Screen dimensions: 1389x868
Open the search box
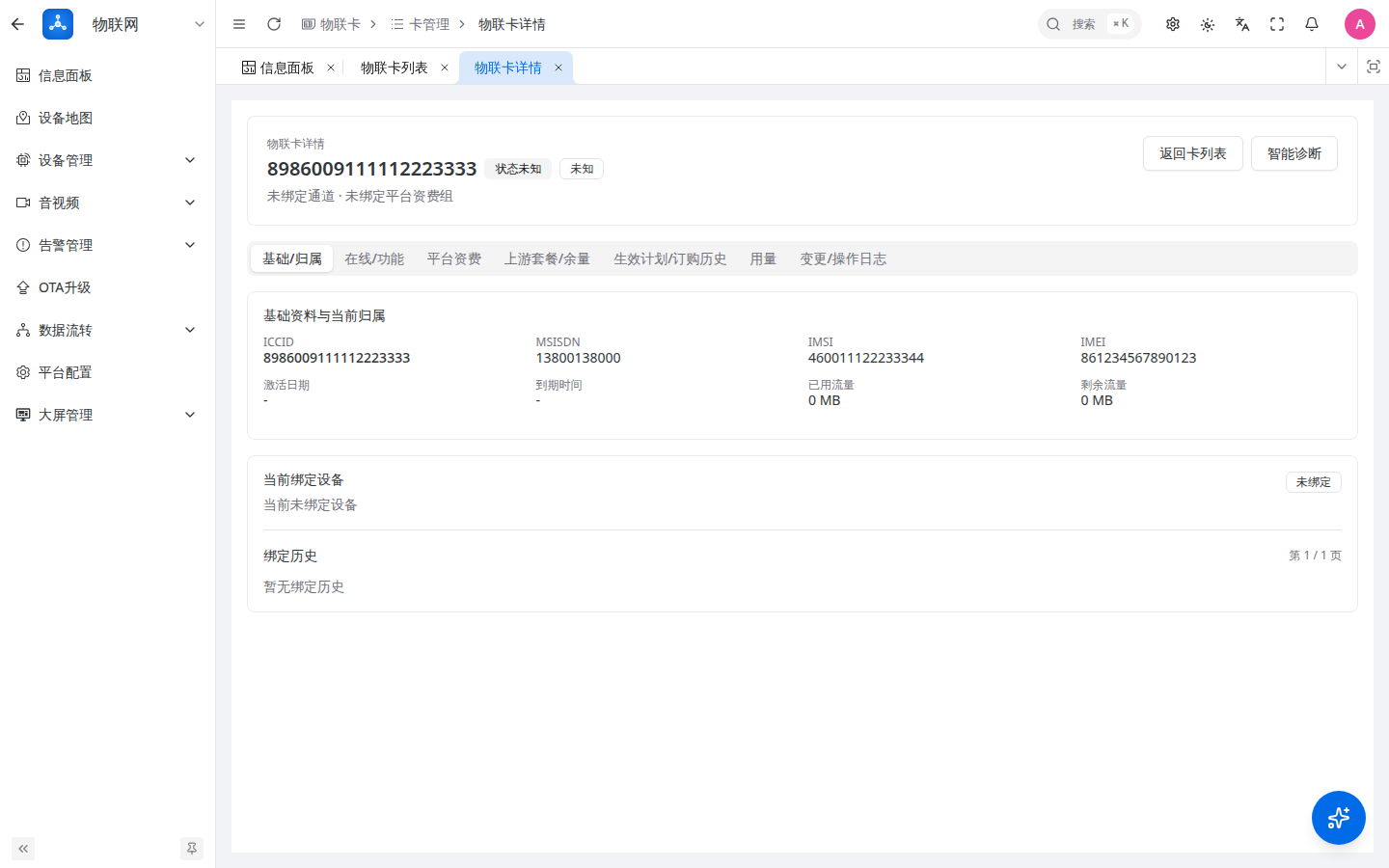pos(1089,24)
